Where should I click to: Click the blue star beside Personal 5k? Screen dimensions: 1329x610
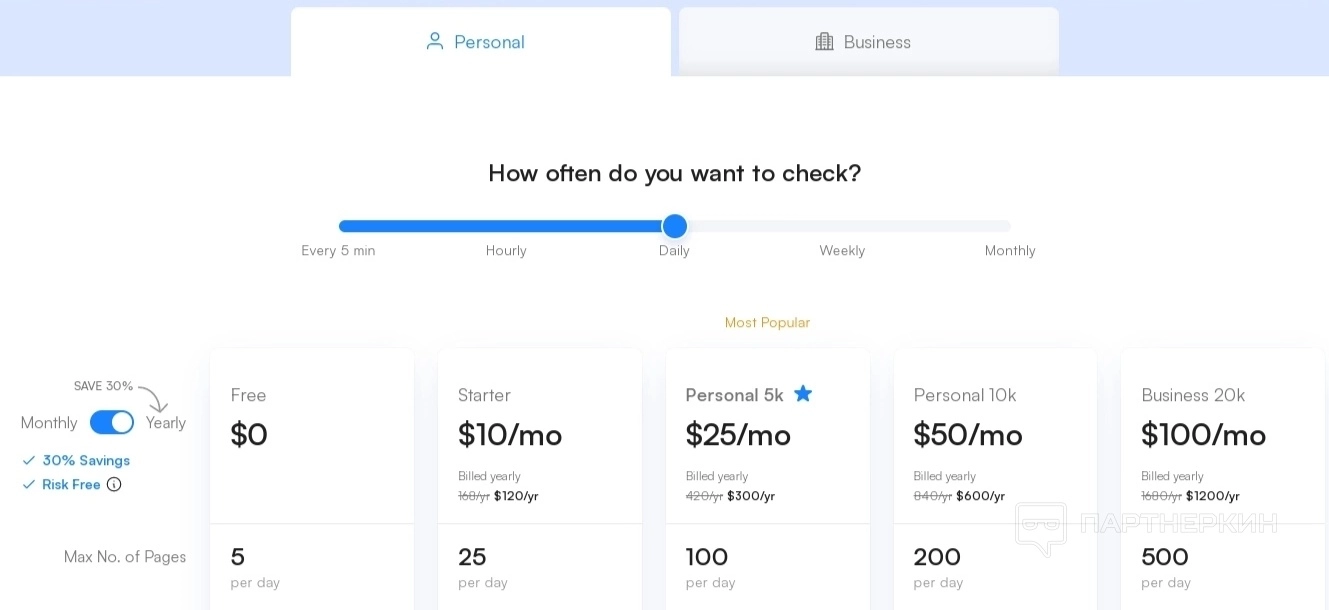803,394
